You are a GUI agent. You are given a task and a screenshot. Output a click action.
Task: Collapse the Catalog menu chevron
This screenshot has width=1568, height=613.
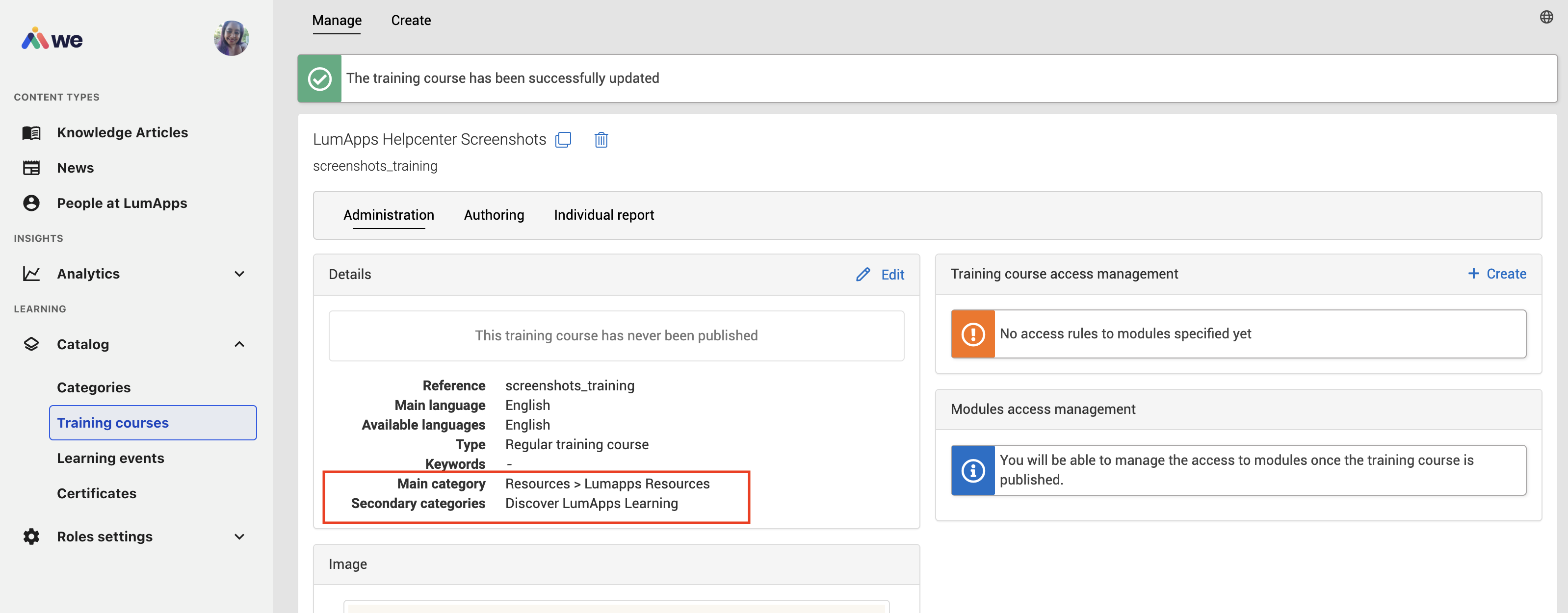(239, 344)
